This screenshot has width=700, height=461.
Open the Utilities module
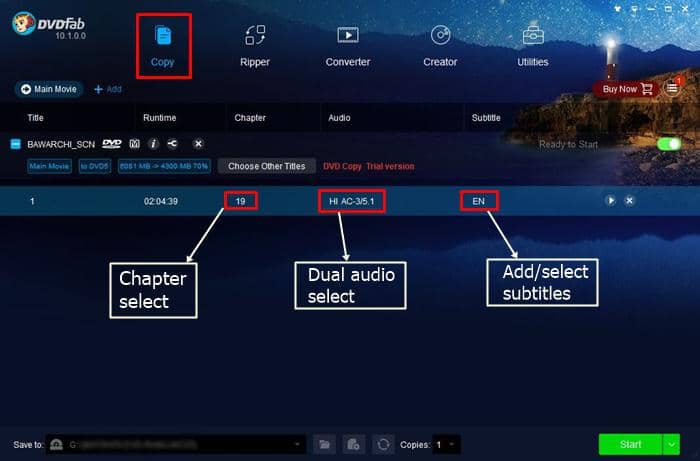(x=533, y=47)
